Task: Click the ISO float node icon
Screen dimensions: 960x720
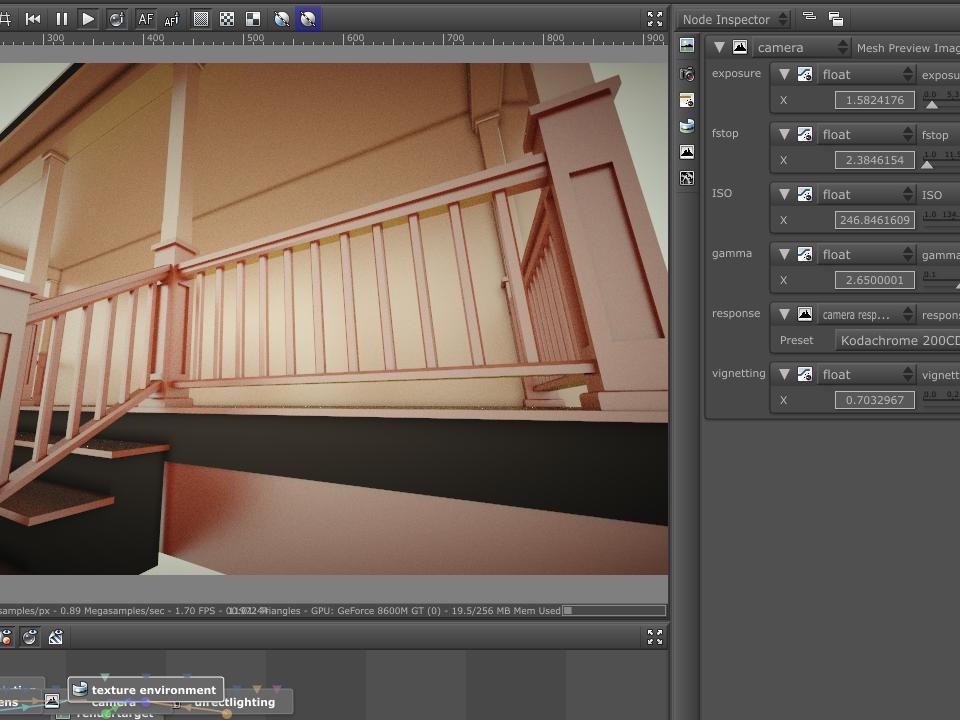Action: pos(804,194)
